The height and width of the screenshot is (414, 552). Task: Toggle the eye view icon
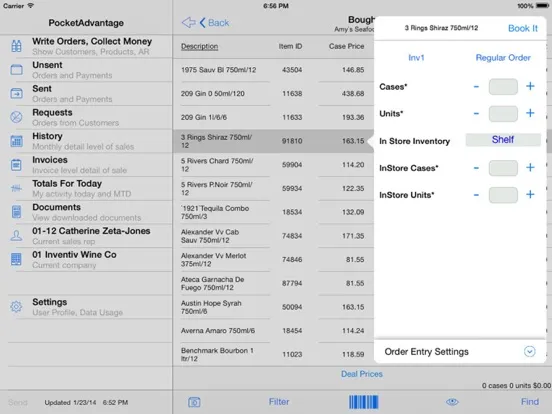(452, 402)
